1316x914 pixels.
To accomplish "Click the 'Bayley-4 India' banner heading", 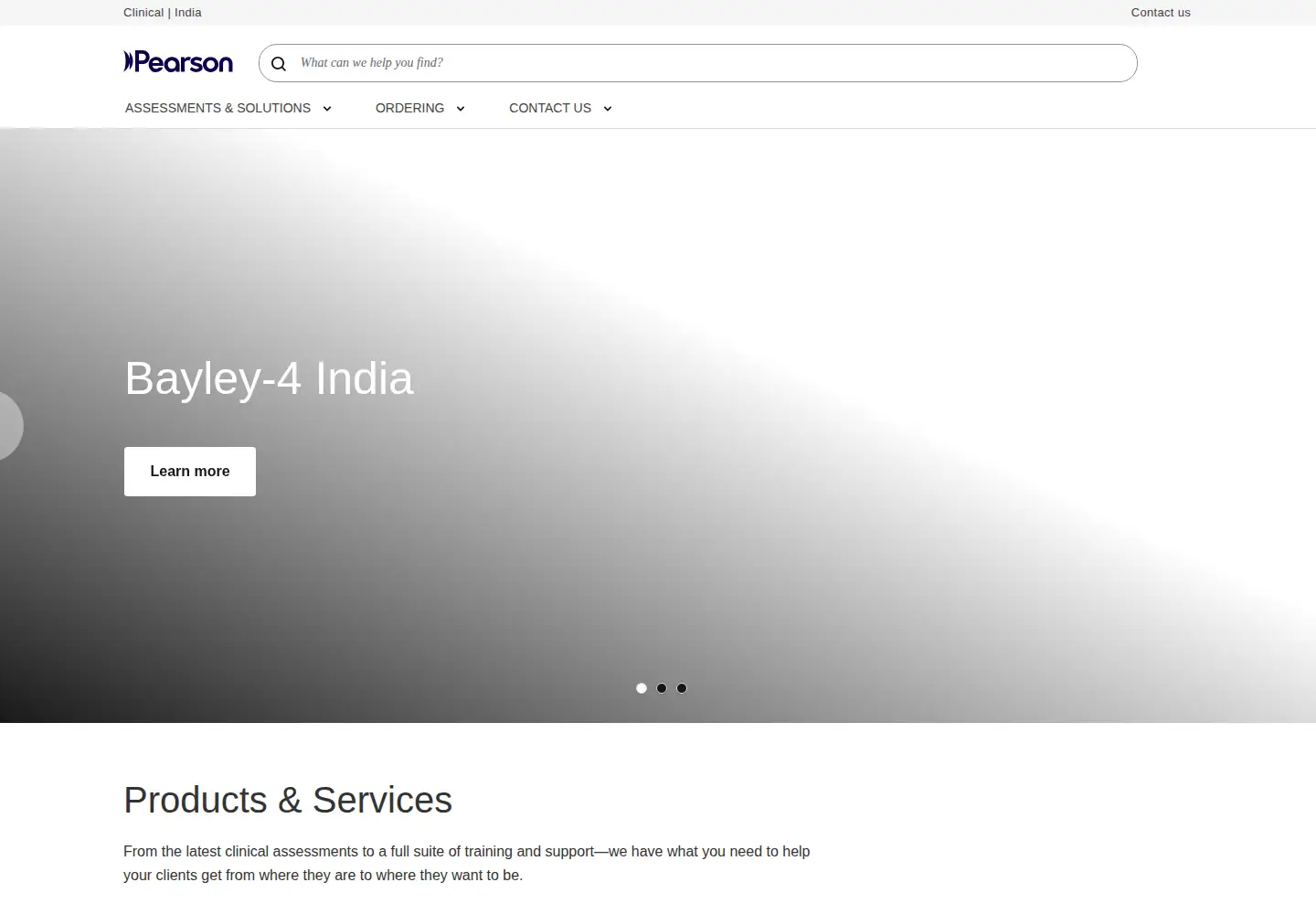I will 269,378.
